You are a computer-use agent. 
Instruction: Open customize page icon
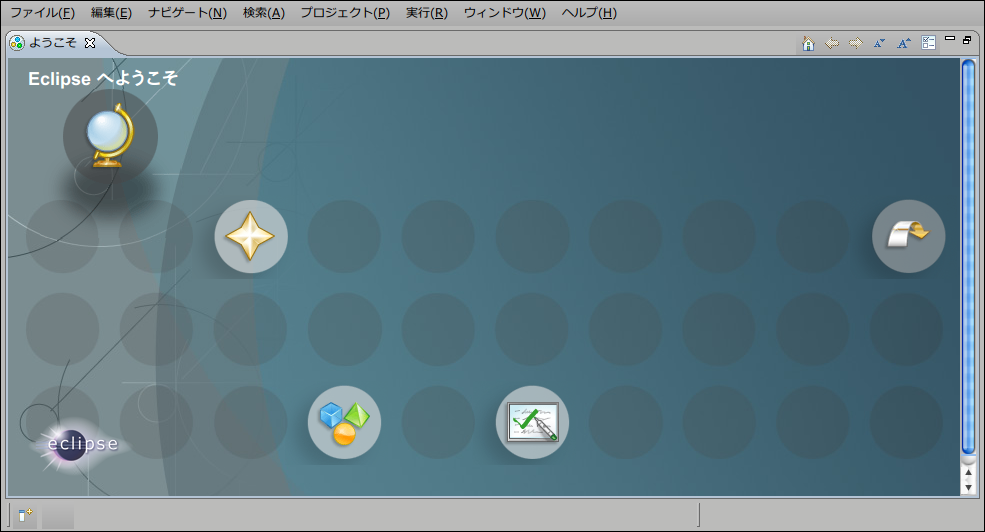(x=928, y=43)
